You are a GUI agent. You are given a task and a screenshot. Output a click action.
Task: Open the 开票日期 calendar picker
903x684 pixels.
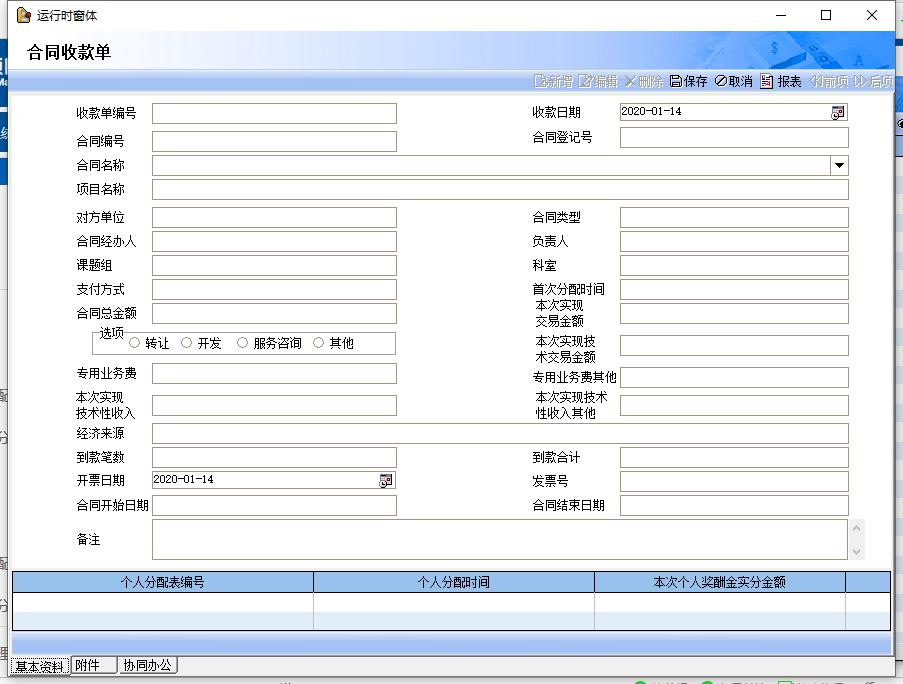tap(386, 481)
